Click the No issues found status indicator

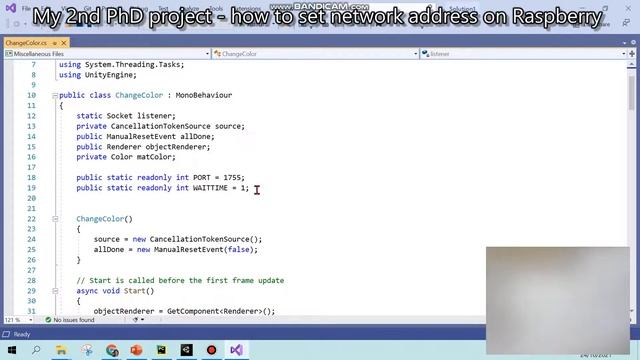click(x=70, y=320)
